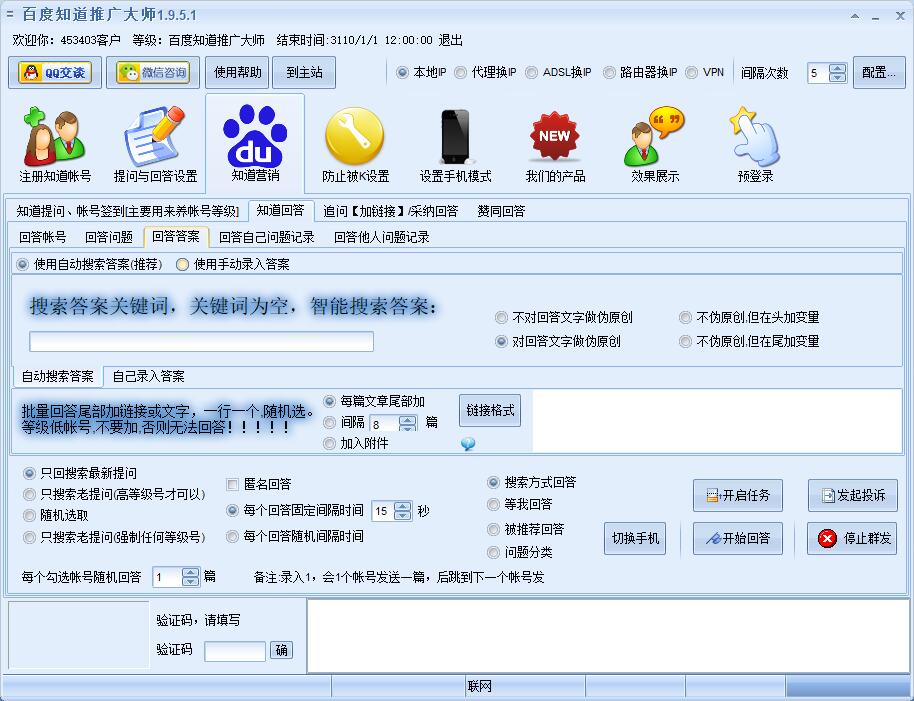This screenshot has width=914, height=701.
Task: Adjust the 每个回答固定间隔时间 seconds spinner
Action: [403, 506]
